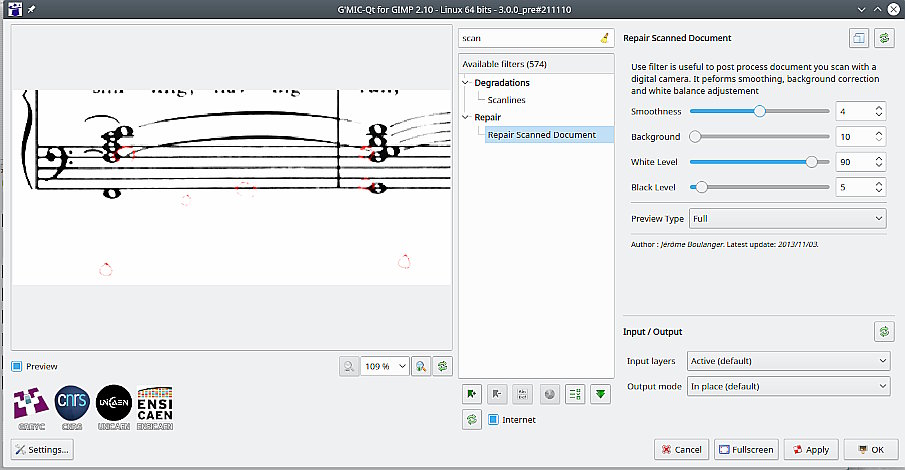Open the Settings dialog

click(x=42, y=449)
